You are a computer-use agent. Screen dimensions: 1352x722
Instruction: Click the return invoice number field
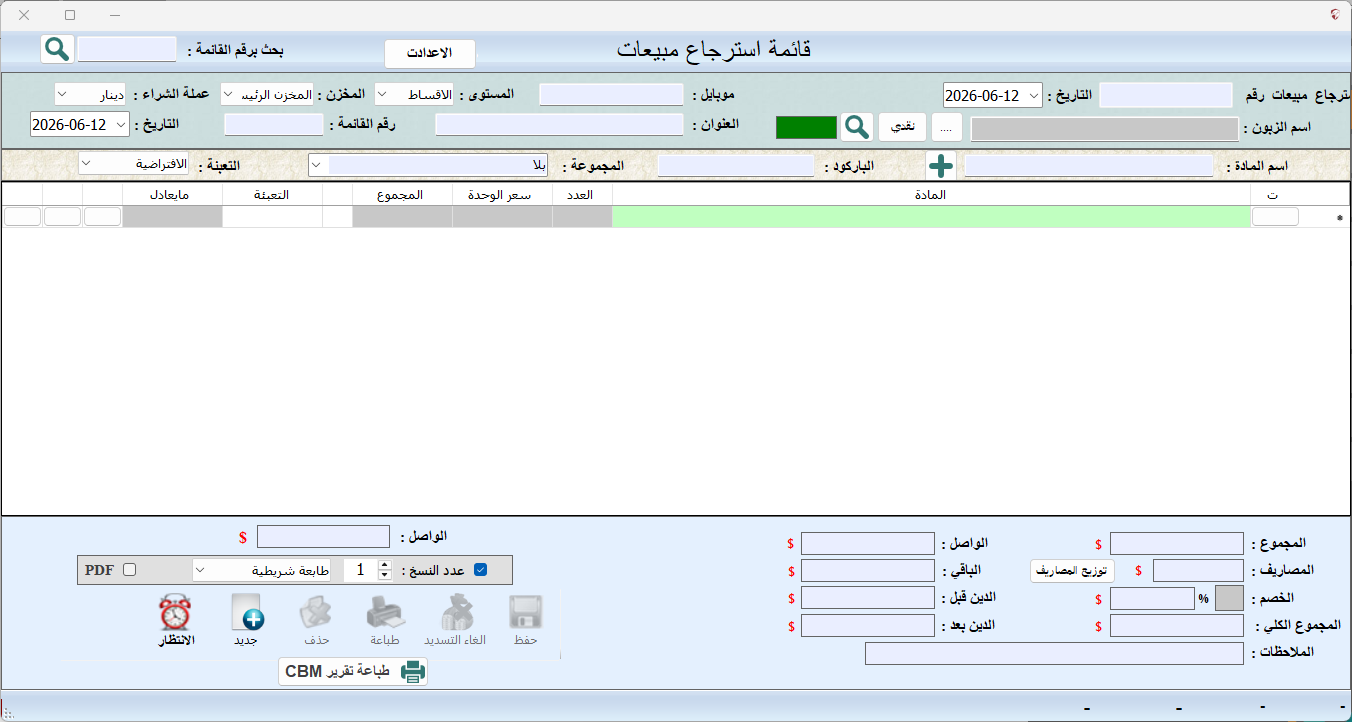point(1166,95)
